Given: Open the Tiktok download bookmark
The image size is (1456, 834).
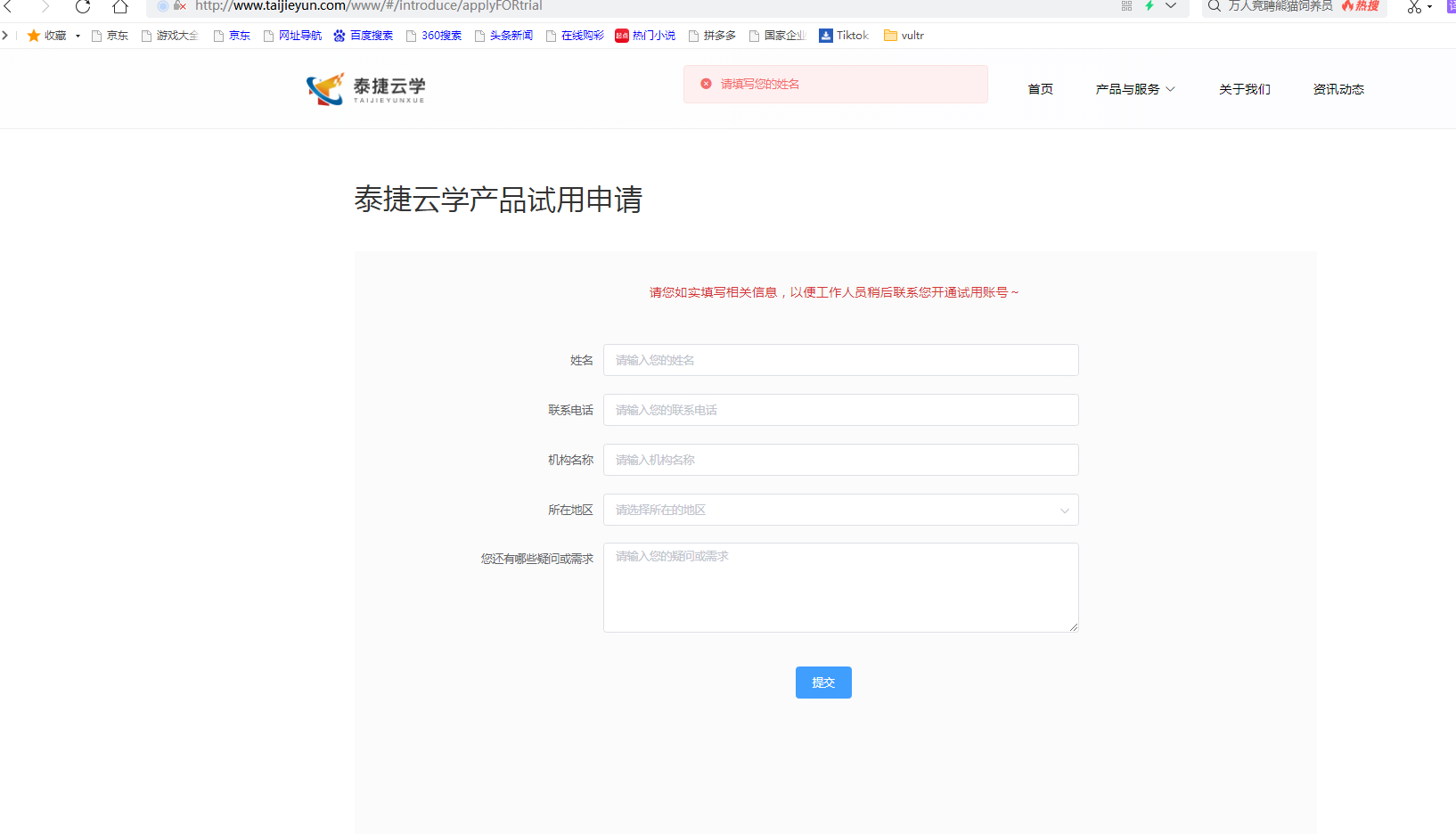Looking at the screenshot, I should 844,36.
